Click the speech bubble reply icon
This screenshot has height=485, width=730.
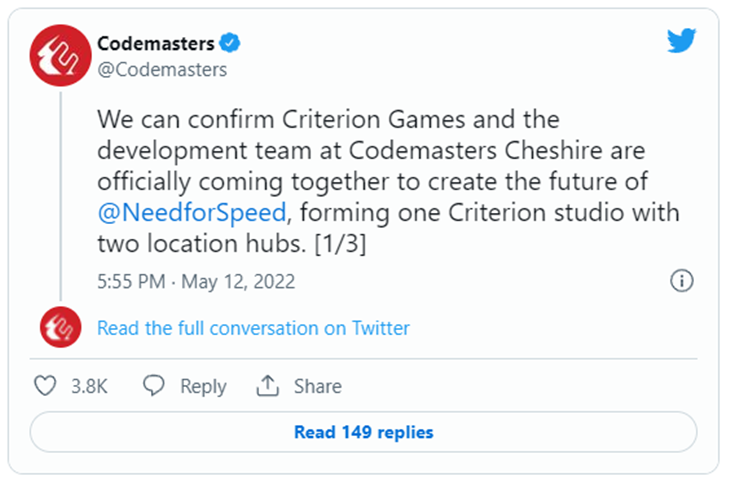coord(154,386)
